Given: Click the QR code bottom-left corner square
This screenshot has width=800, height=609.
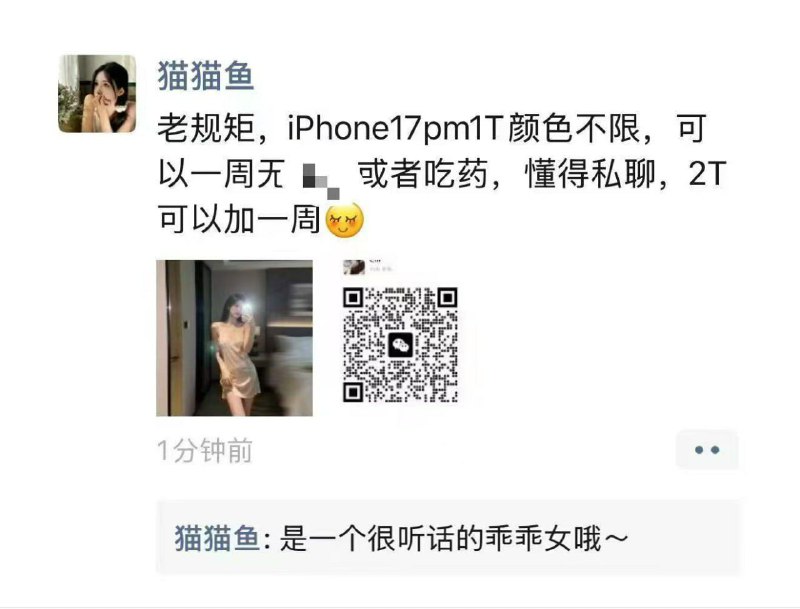Looking at the screenshot, I should pos(353,392).
